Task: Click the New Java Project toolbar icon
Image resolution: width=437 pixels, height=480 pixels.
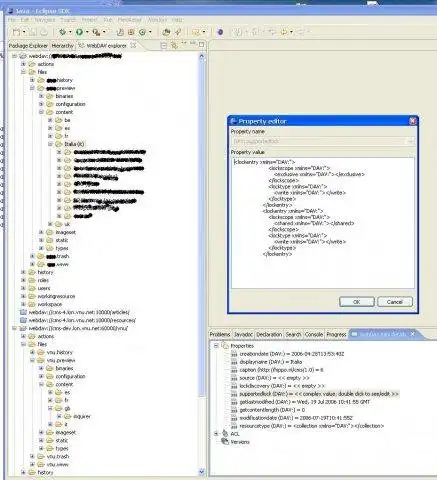Action: tap(120, 32)
